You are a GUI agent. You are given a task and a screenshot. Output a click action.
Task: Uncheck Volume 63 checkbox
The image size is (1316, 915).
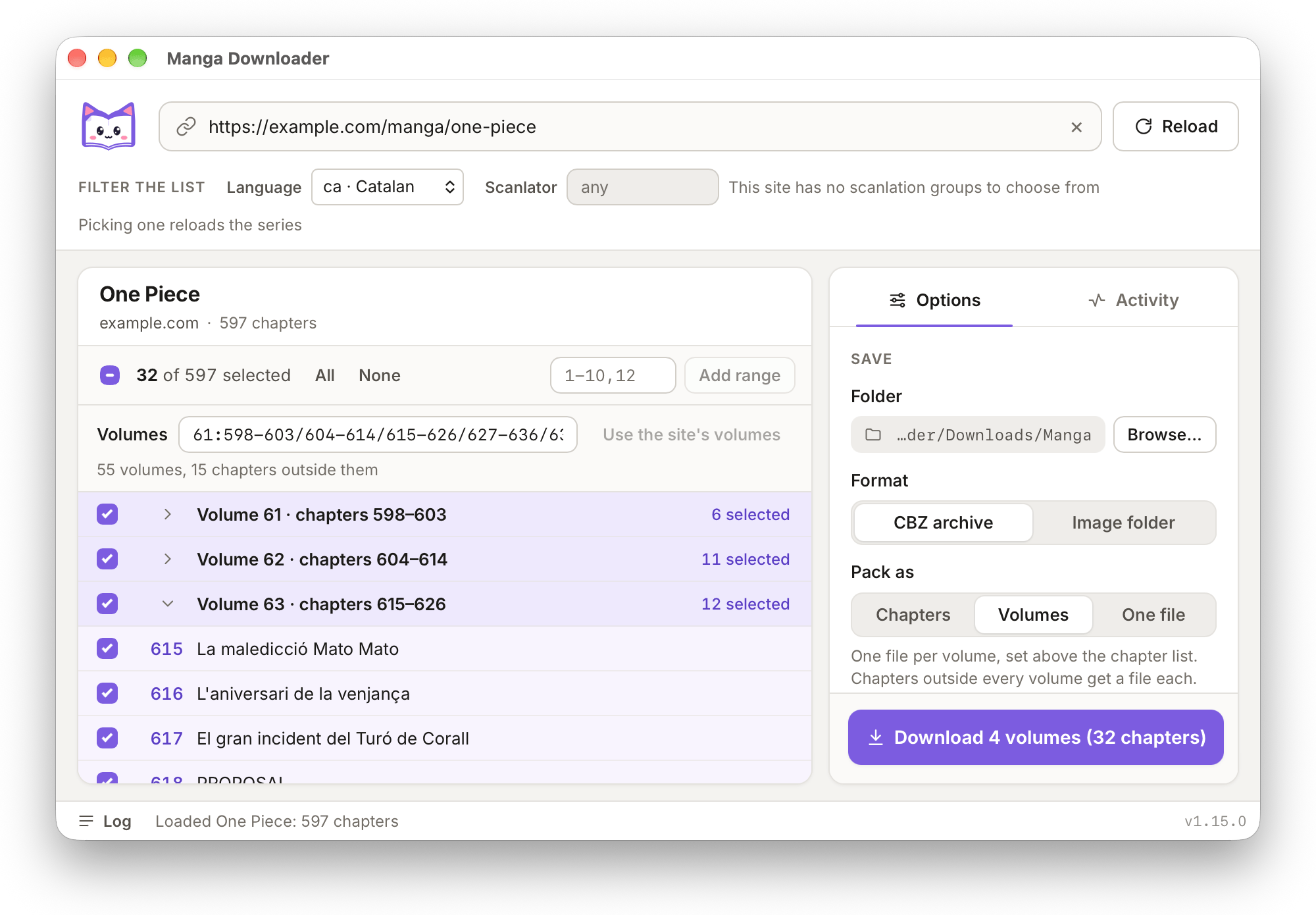(107, 604)
